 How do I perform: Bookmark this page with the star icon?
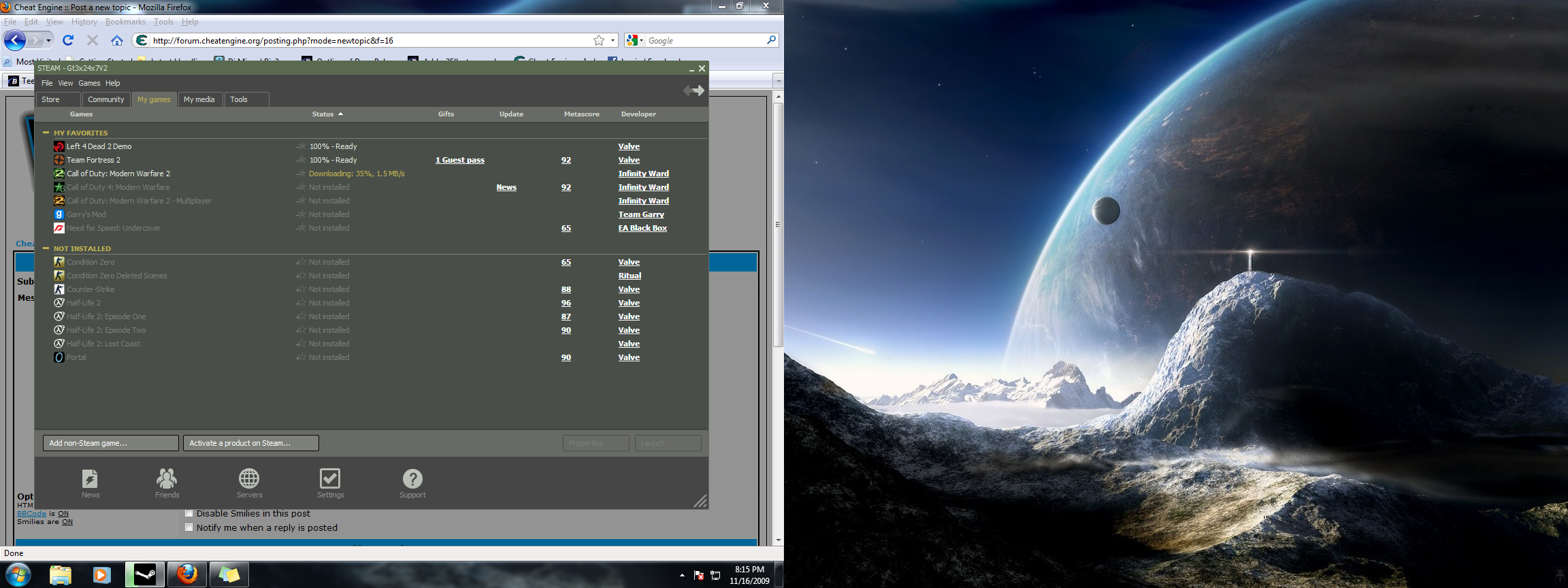(599, 40)
